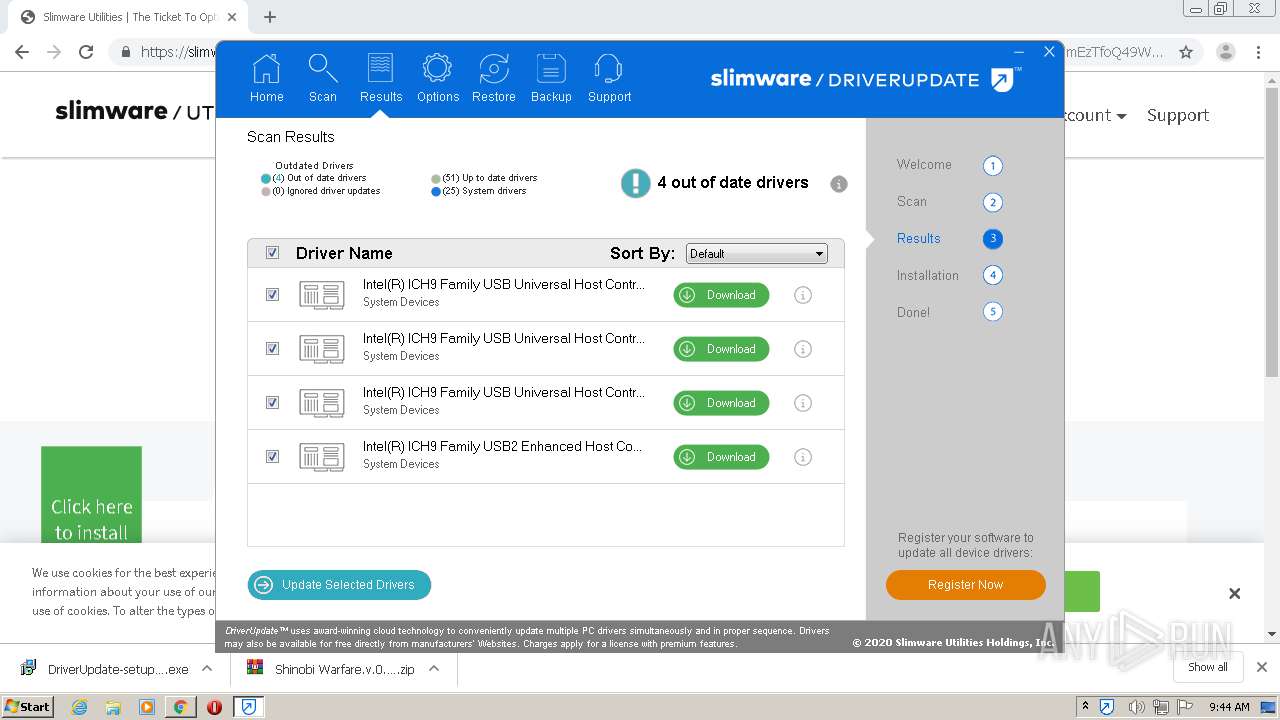The height and width of the screenshot is (720, 1280).
Task: Uncheck the third ICH9 USB Universal Host driver
Action: point(272,403)
